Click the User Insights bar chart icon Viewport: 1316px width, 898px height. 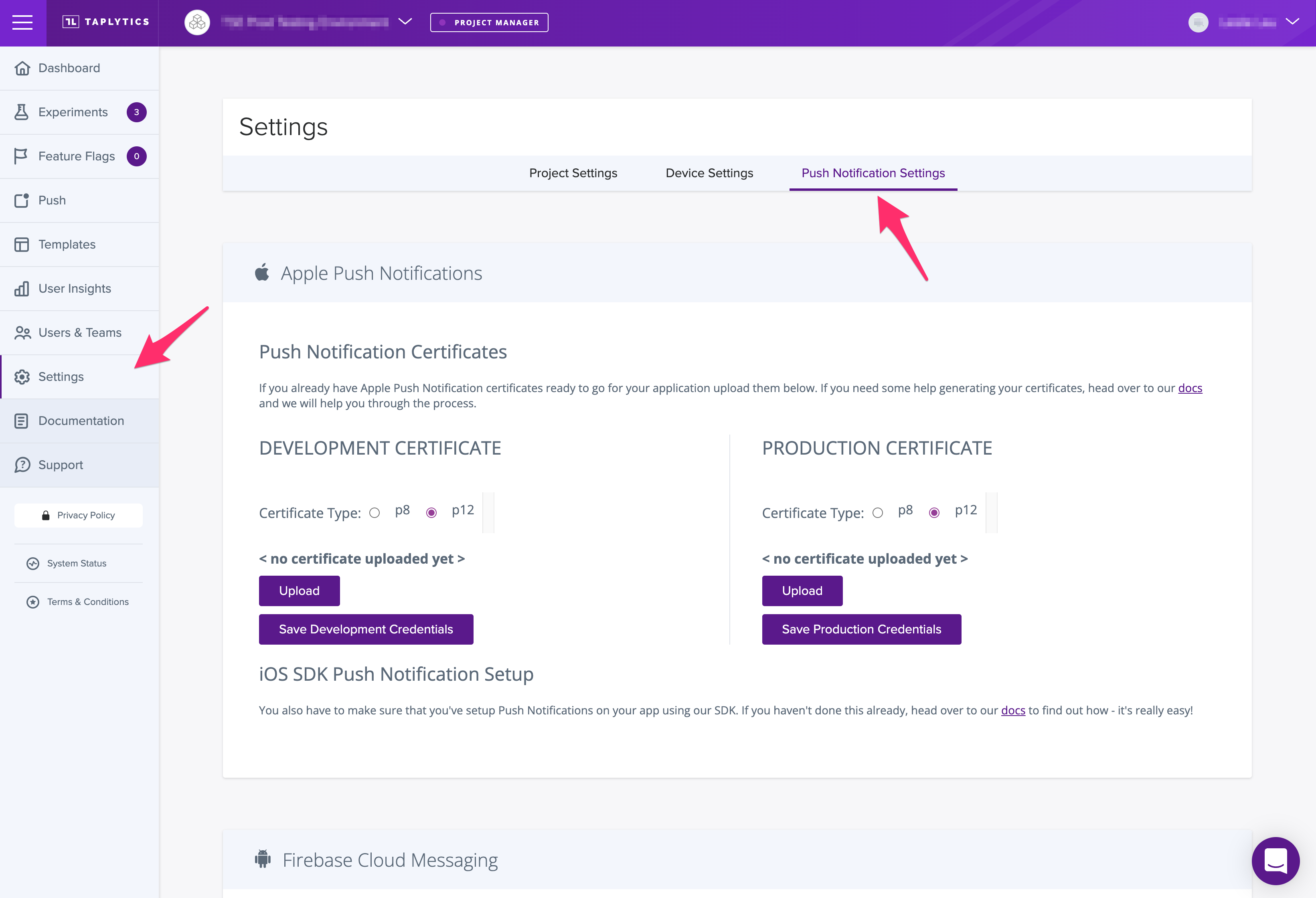(x=22, y=289)
